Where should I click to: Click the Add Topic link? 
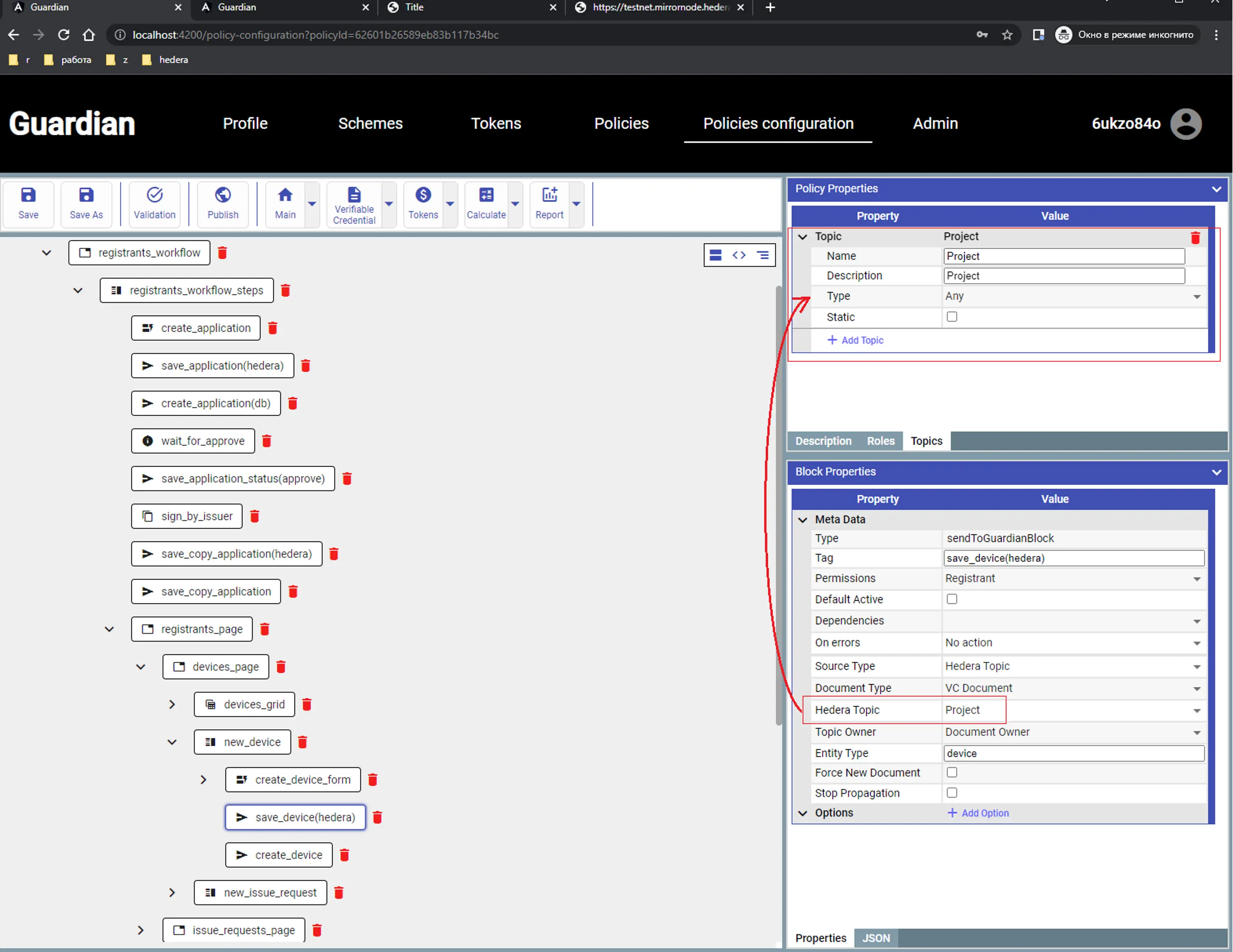[x=855, y=340]
